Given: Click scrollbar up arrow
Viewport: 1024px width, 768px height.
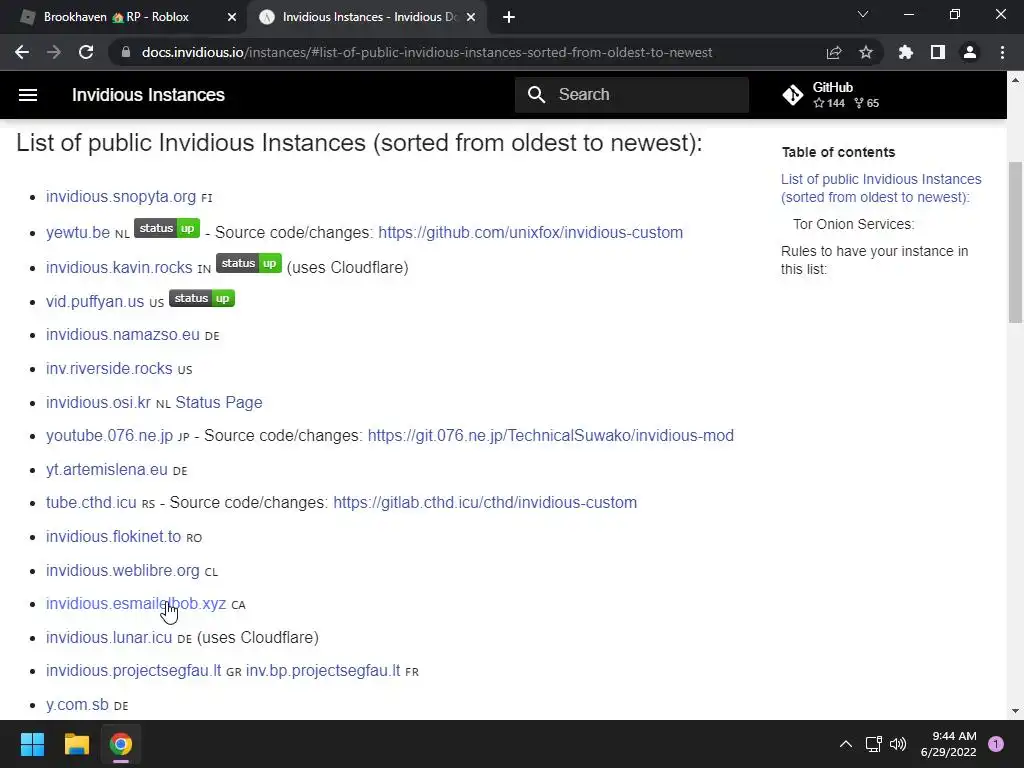Looking at the screenshot, I should 1015,80.
